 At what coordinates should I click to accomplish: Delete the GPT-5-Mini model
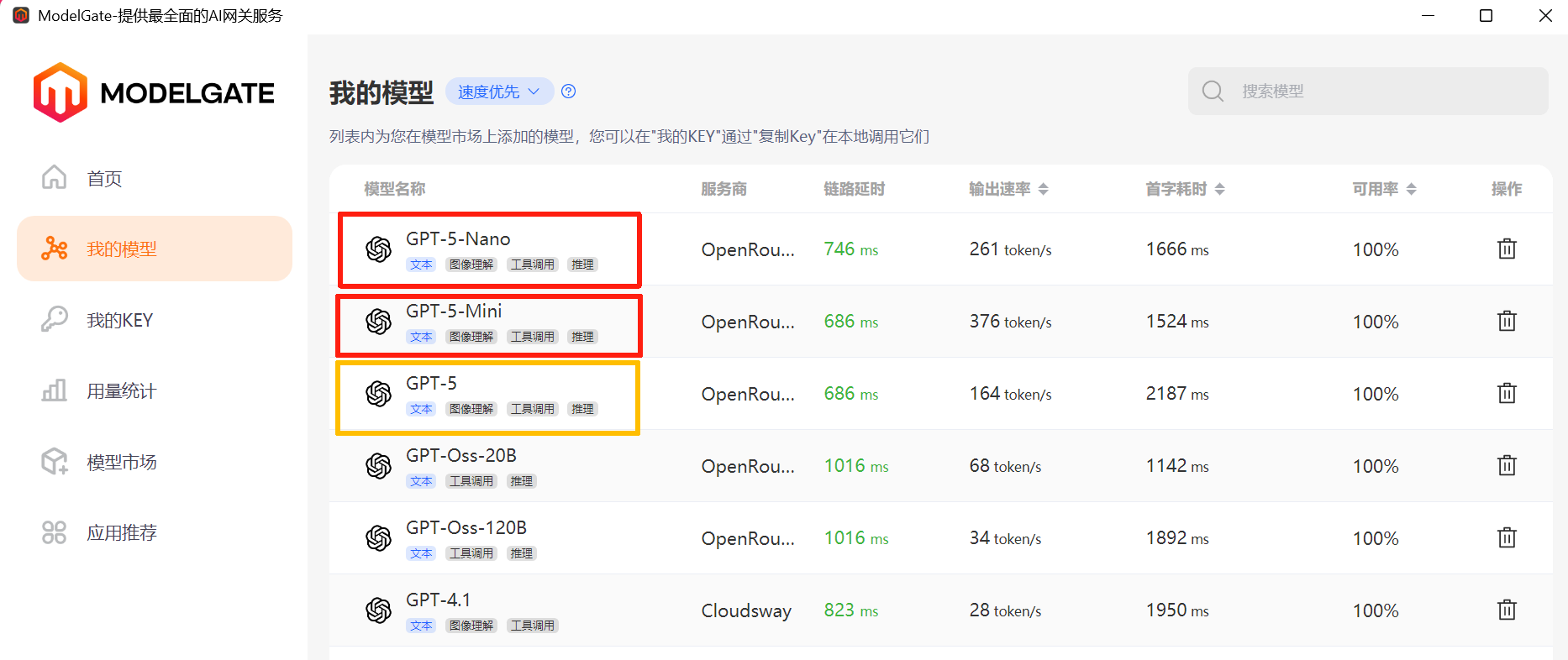(x=1507, y=321)
